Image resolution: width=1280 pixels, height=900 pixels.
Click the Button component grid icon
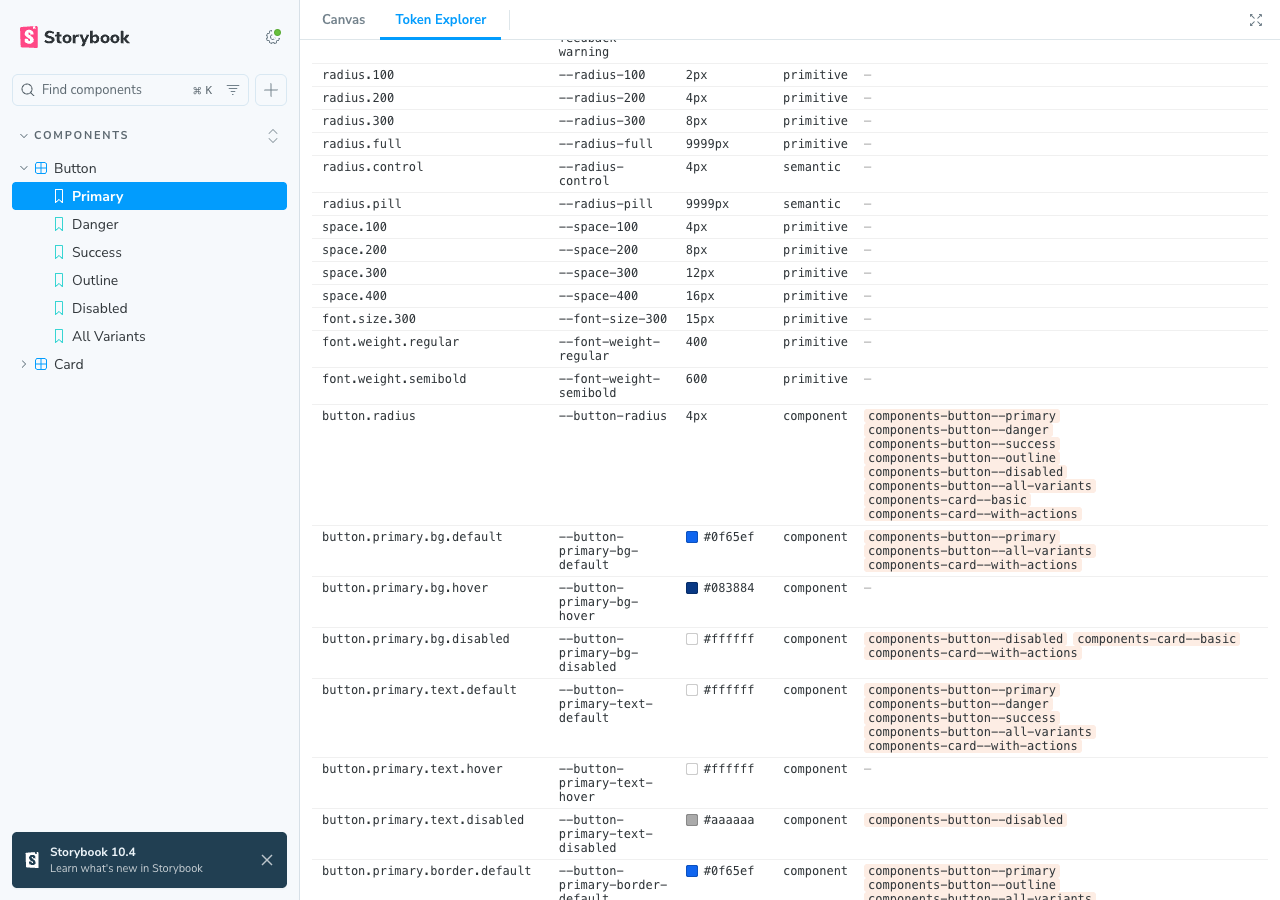[x=41, y=168]
